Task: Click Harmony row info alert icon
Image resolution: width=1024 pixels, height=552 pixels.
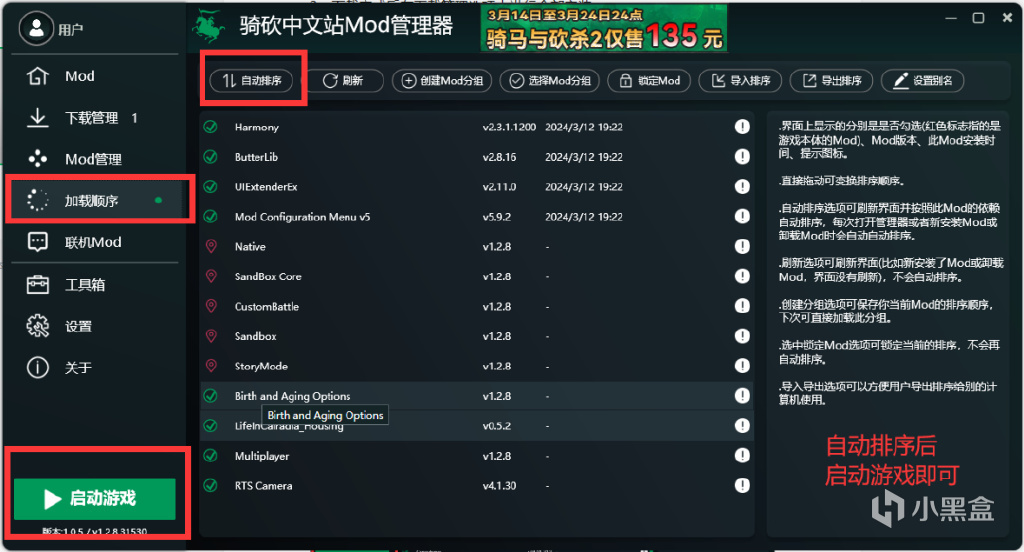Action: click(x=742, y=127)
